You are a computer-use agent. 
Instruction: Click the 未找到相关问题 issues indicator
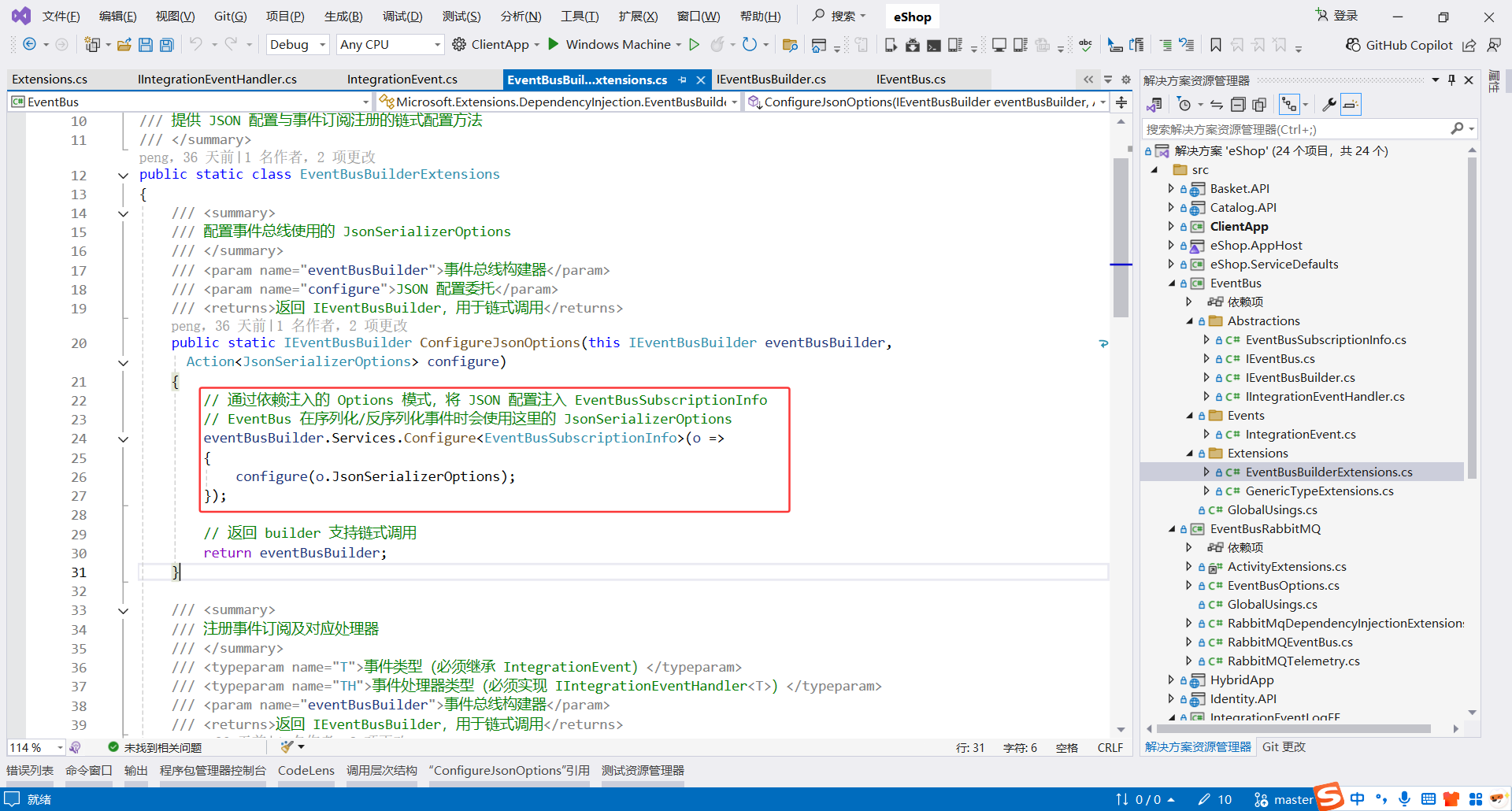click(x=155, y=747)
